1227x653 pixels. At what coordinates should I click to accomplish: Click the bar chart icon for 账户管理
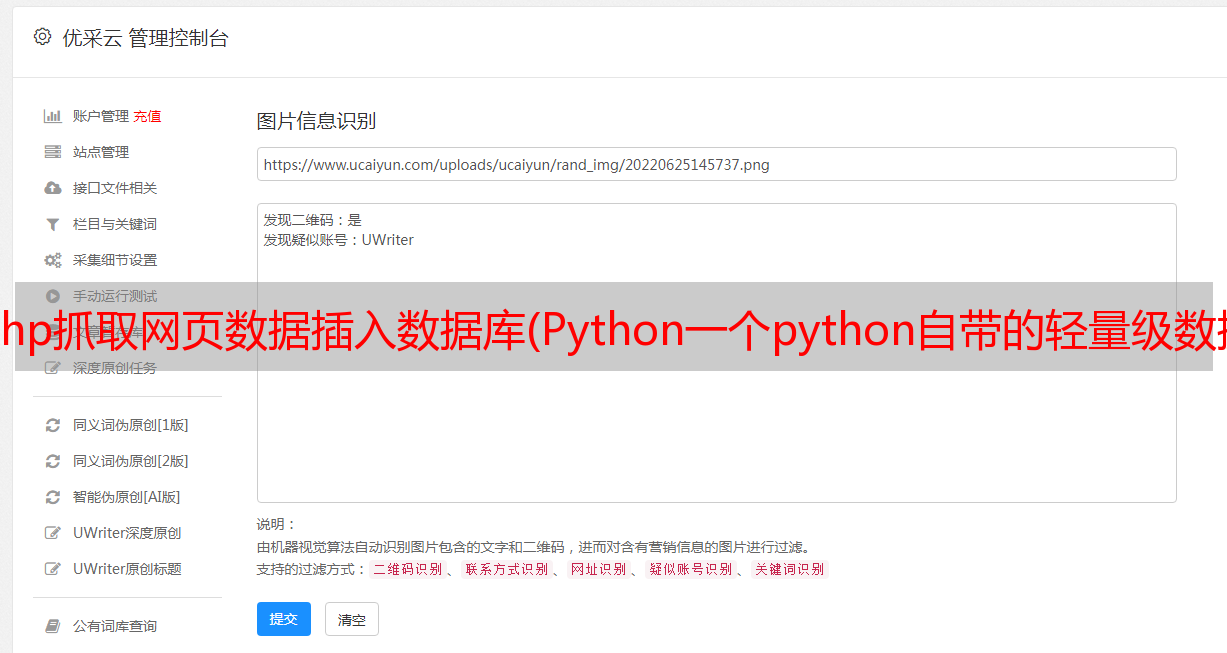click(53, 116)
